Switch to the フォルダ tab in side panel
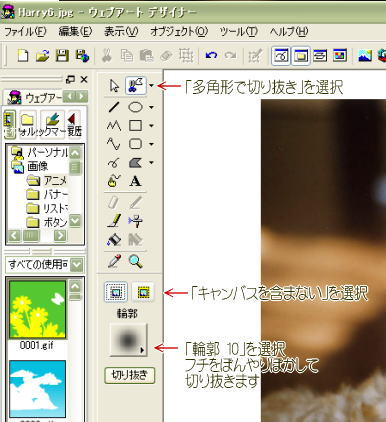386x422 pixels. point(28,124)
